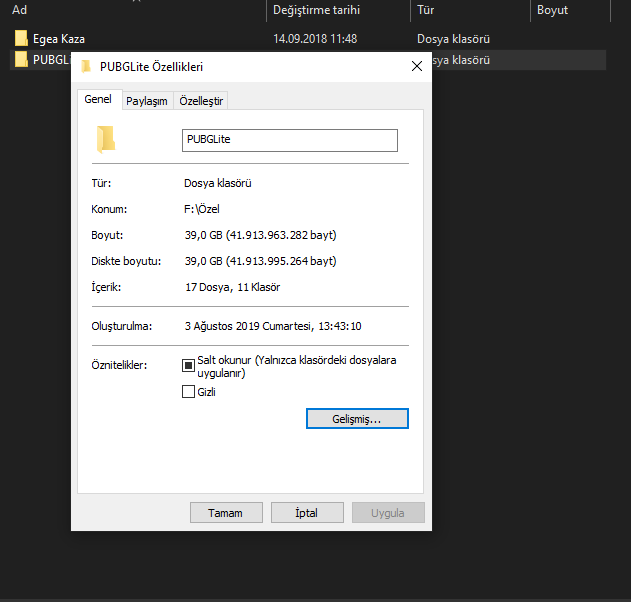This screenshot has height=602, width=631.
Task: Click the Oluşturulma label
Action: [122, 326]
